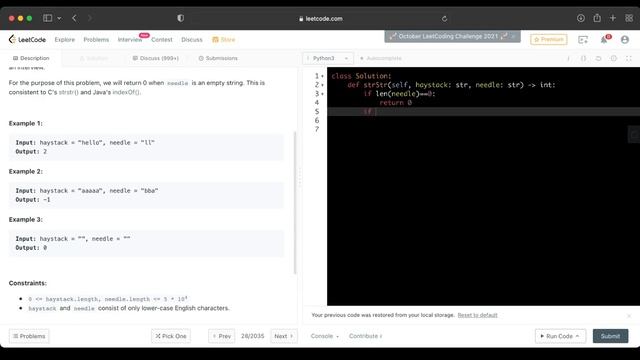Go to Next problem
Screen dimensions: 640x360
pyautogui.click(x=284, y=336)
